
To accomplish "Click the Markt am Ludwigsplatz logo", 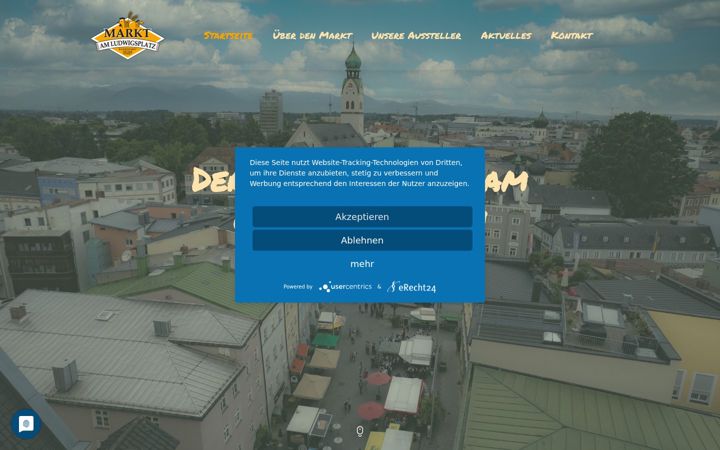I will pos(128,35).
